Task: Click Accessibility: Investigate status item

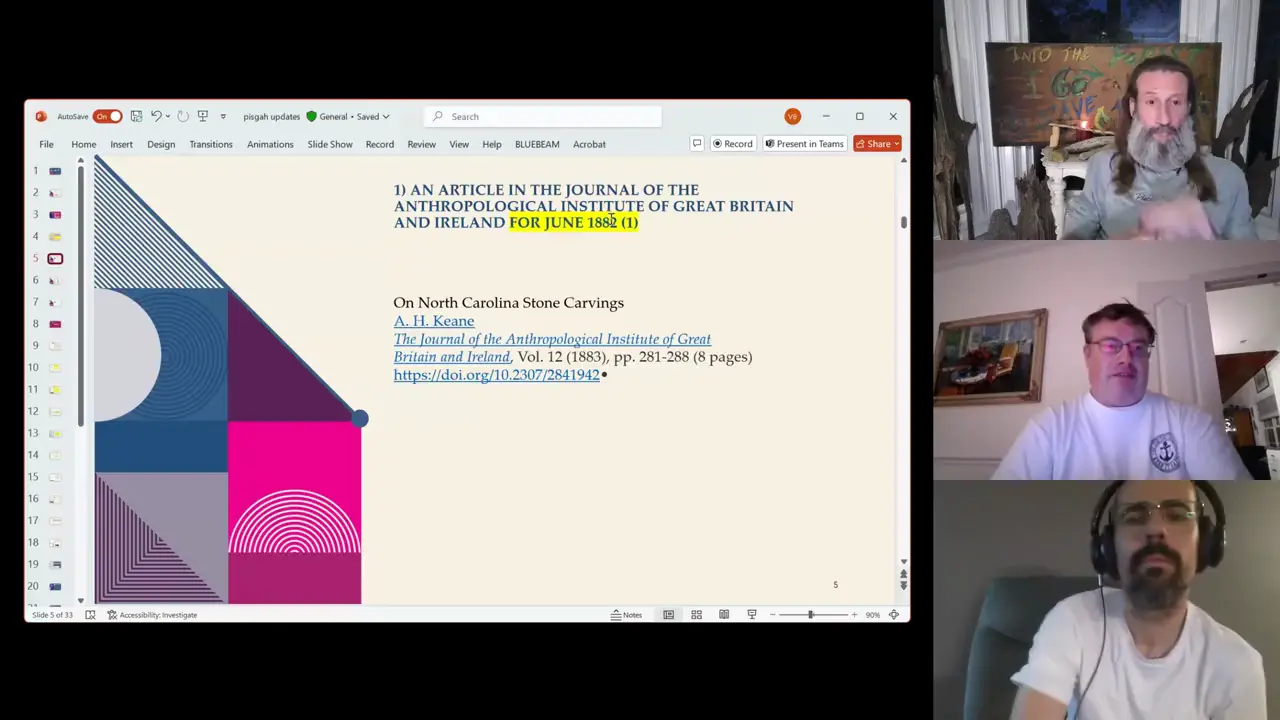Action: [x=152, y=615]
